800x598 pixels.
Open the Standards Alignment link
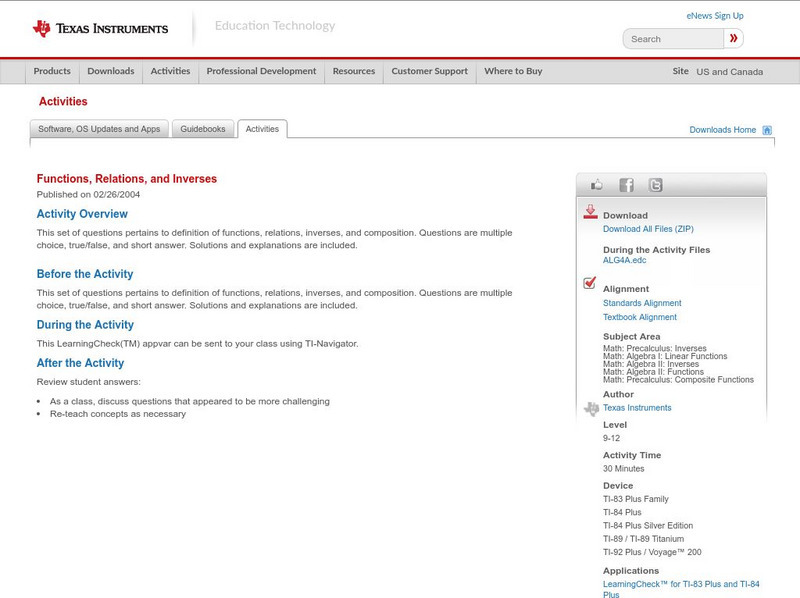[642, 303]
